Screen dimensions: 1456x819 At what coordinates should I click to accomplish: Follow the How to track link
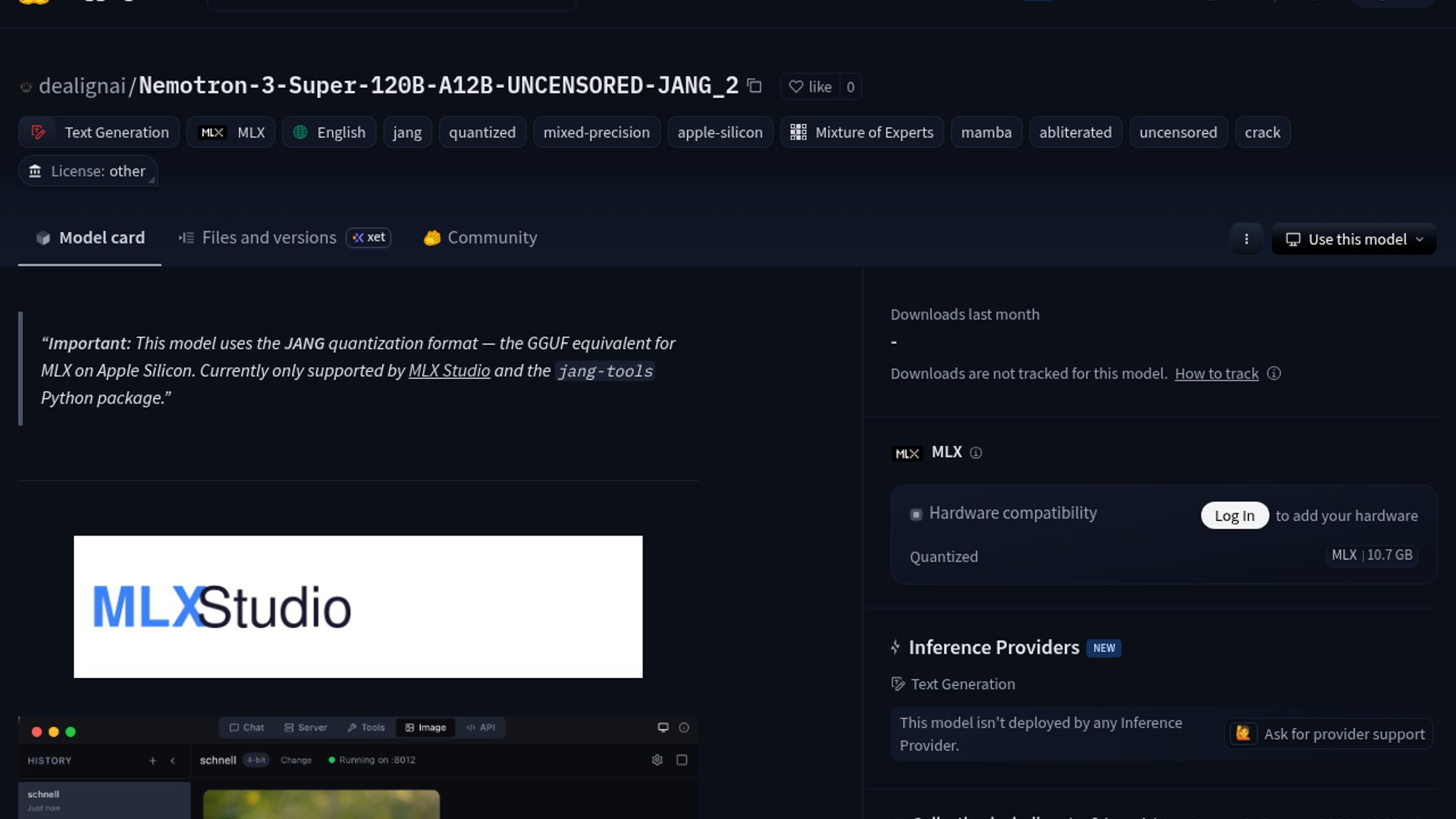[1216, 373]
